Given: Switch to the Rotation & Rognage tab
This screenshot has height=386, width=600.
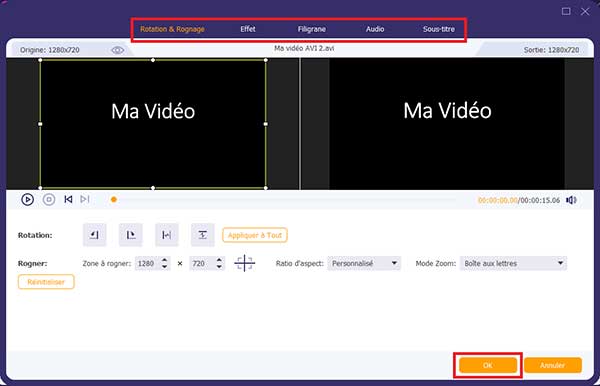Looking at the screenshot, I should [172, 29].
